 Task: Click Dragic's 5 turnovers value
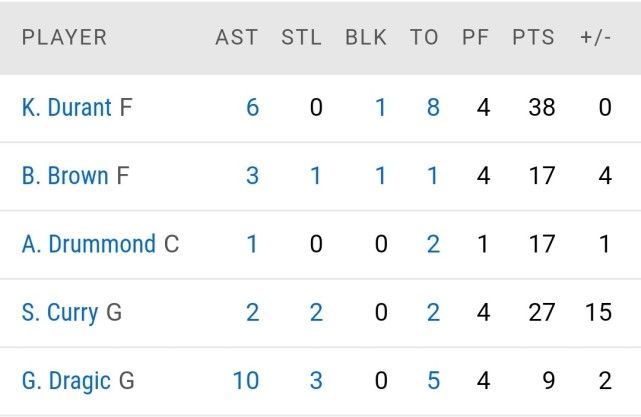tap(433, 381)
